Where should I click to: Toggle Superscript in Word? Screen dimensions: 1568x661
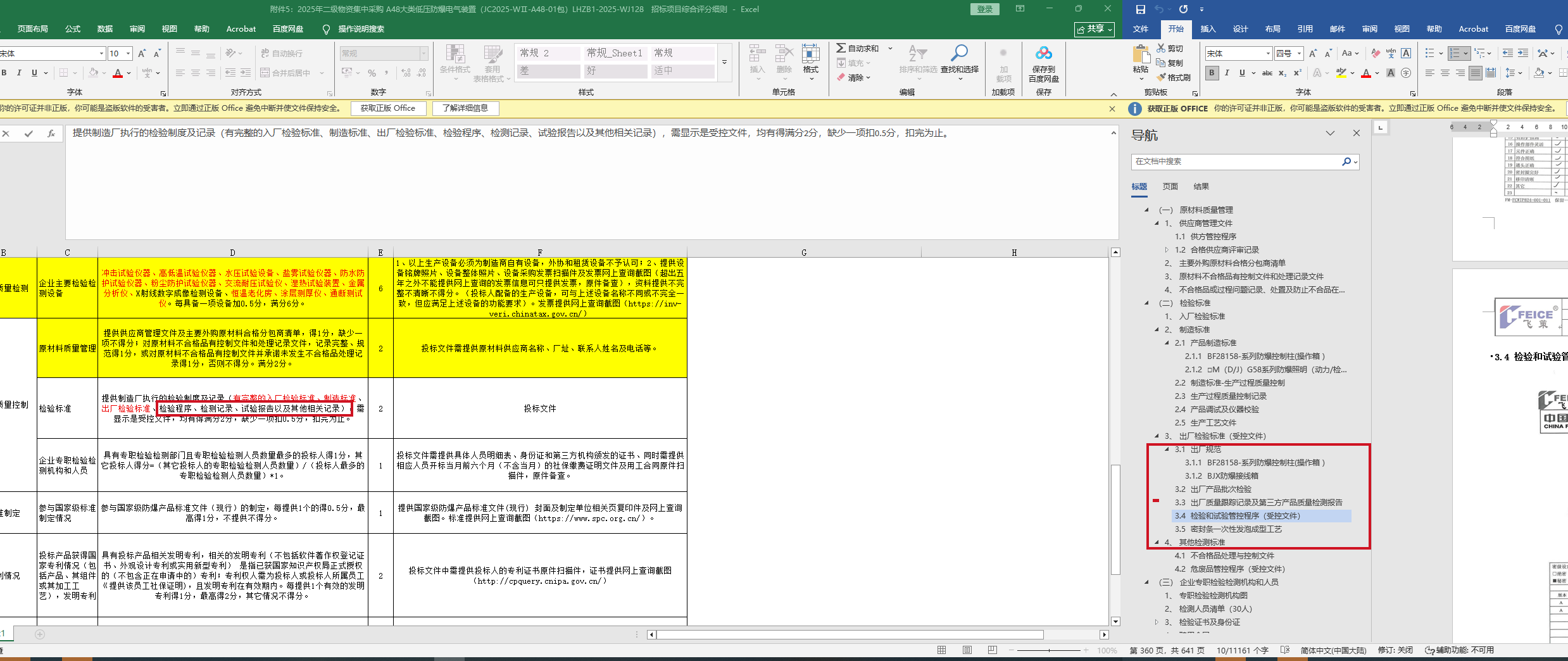1298,73
